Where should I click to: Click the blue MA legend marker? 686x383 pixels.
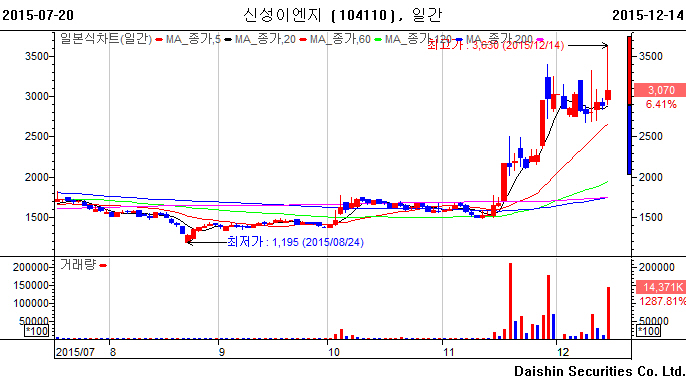[x=458, y=40]
